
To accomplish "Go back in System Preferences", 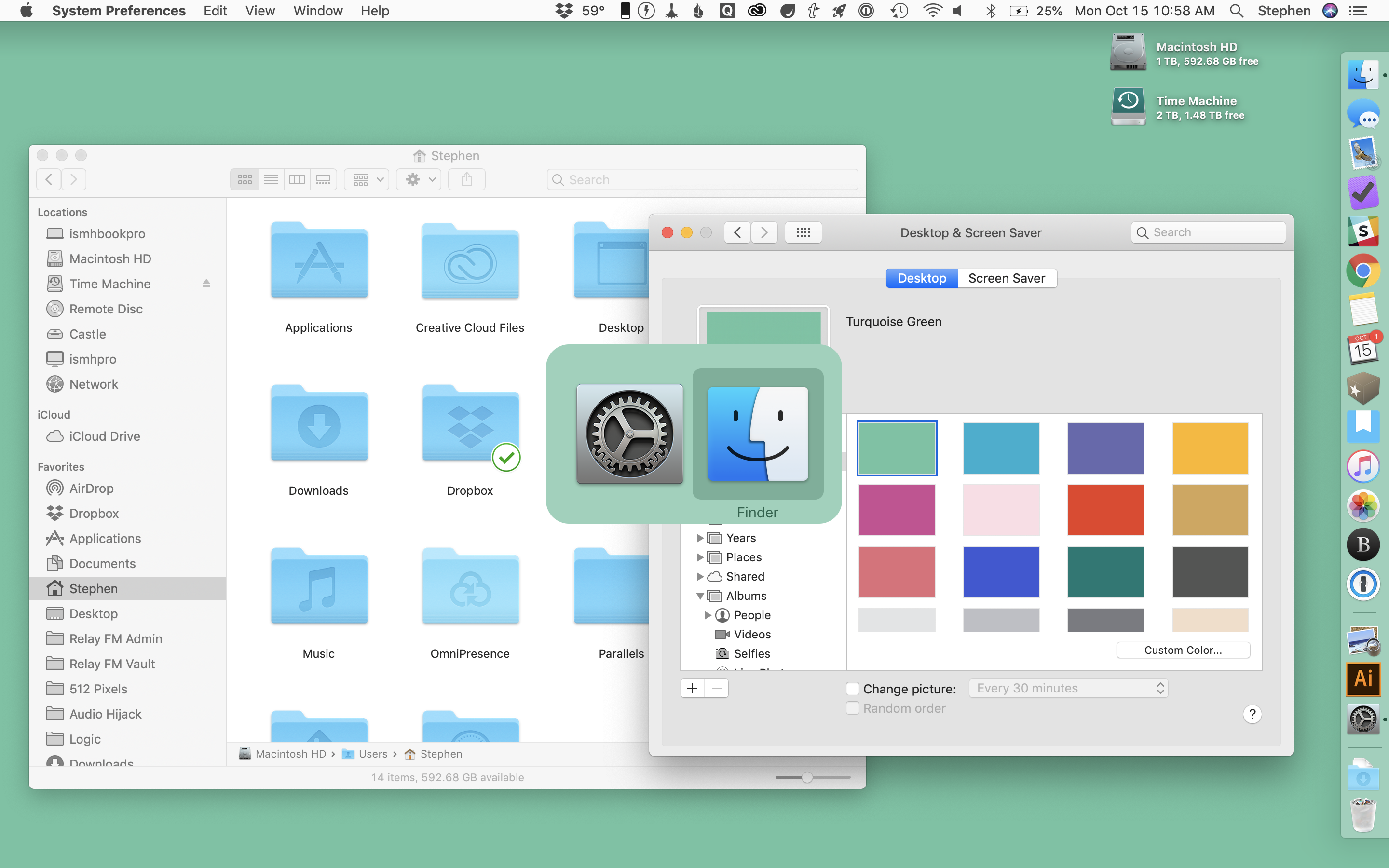I will click(x=737, y=232).
